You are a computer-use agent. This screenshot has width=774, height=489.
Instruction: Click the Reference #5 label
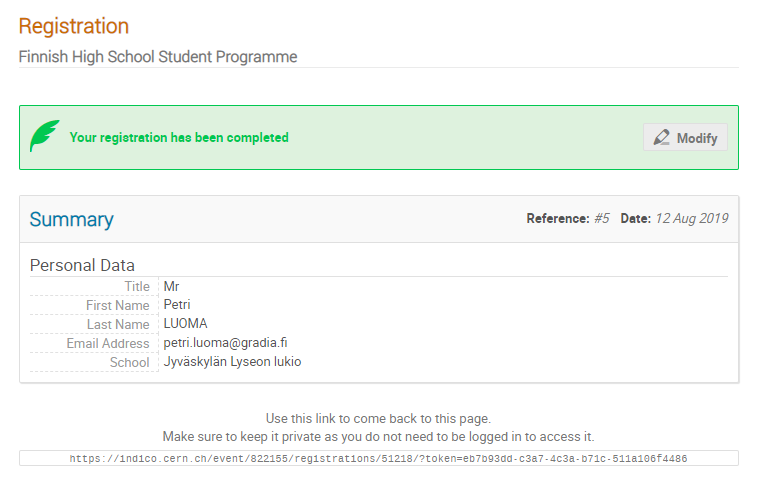click(x=567, y=218)
